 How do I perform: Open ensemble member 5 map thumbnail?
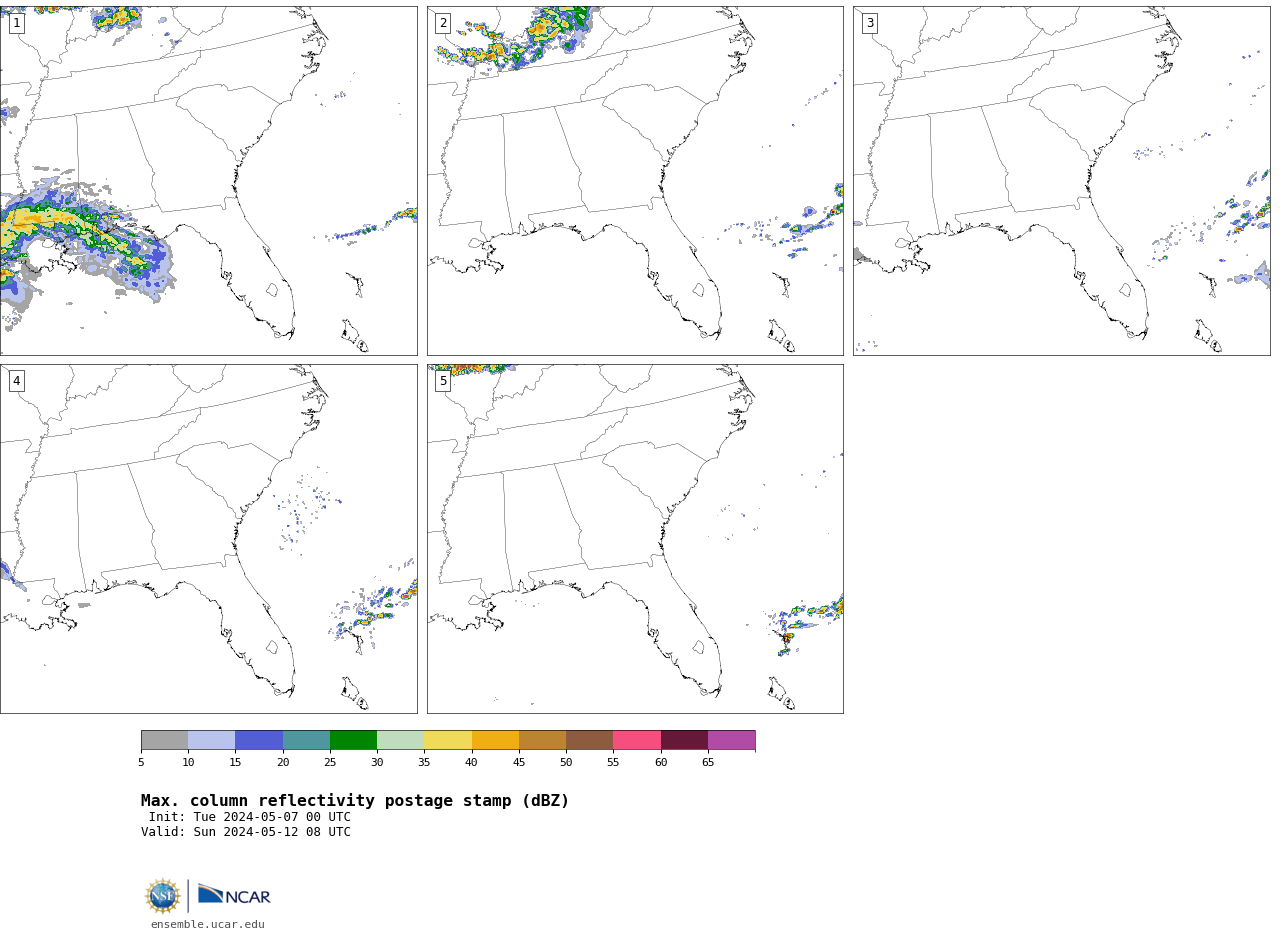[635, 539]
